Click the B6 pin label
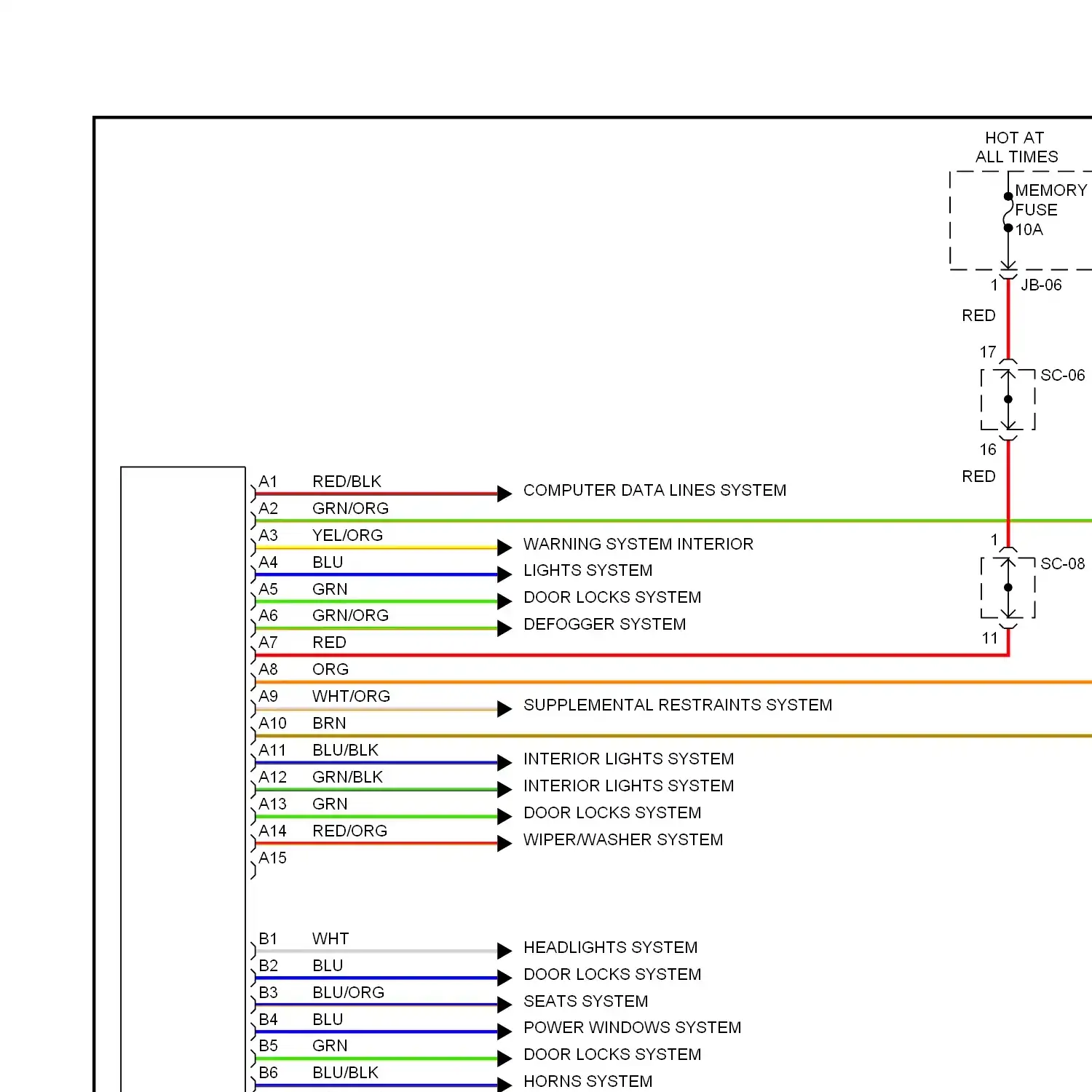1092x1092 pixels. click(x=268, y=1072)
